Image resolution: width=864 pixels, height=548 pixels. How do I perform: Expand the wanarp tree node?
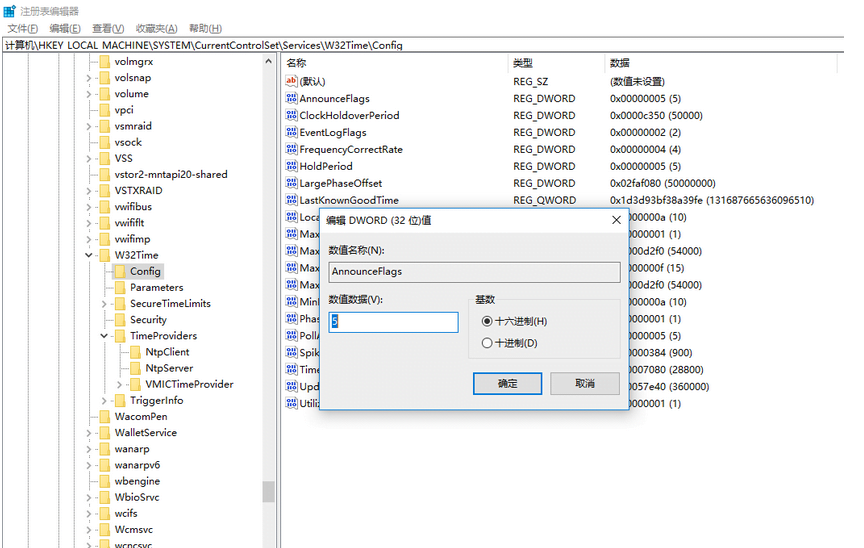pos(89,449)
